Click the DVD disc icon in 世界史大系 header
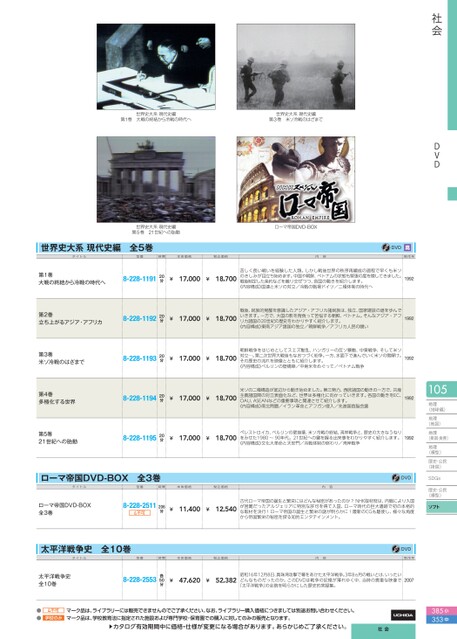The width and height of the screenshot is (457, 639). pos(386,247)
